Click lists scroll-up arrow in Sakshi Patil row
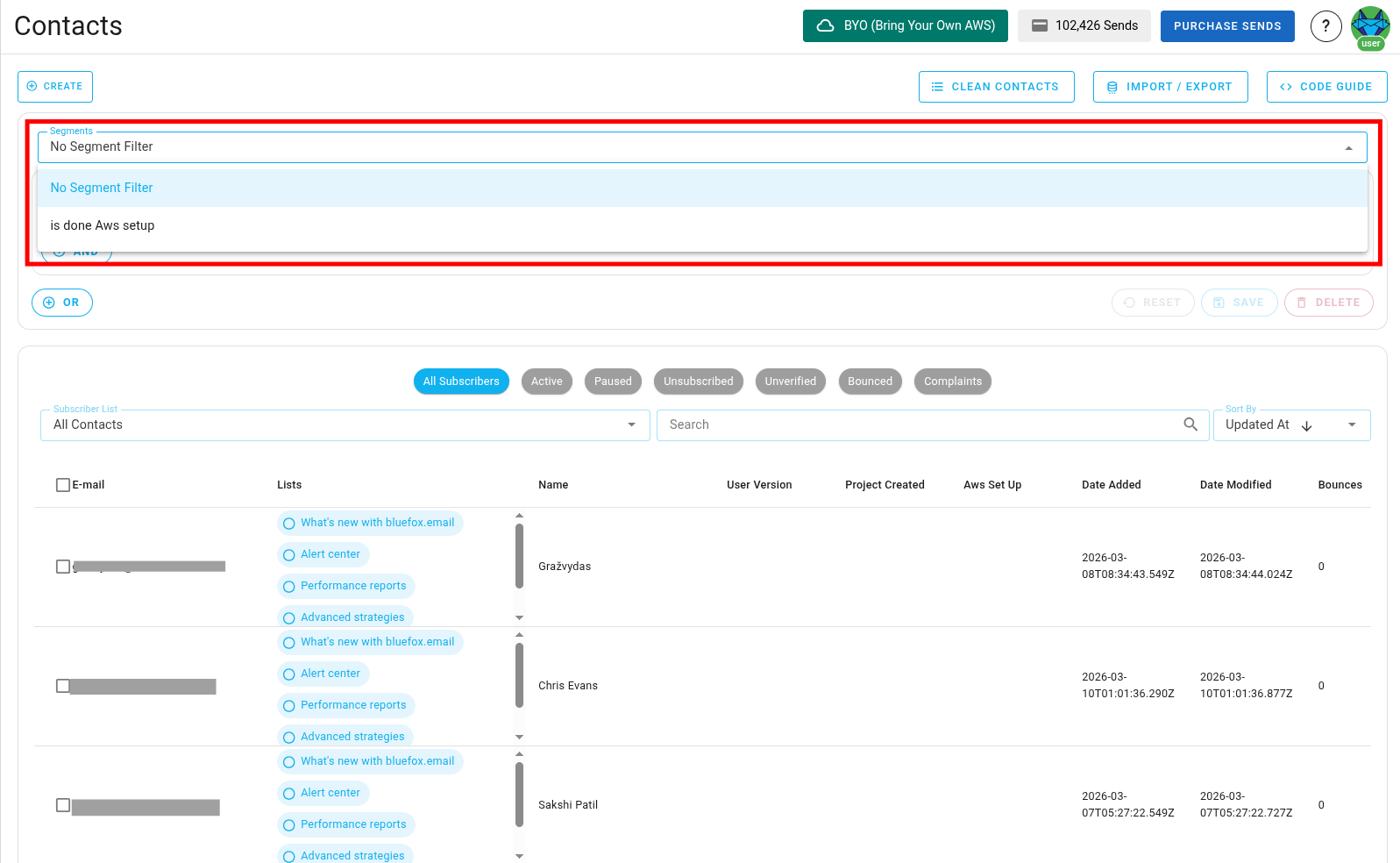 coord(520,754)
